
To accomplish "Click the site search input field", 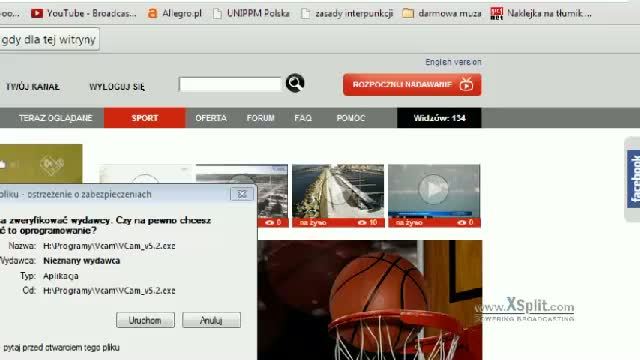I will point(230,84).
